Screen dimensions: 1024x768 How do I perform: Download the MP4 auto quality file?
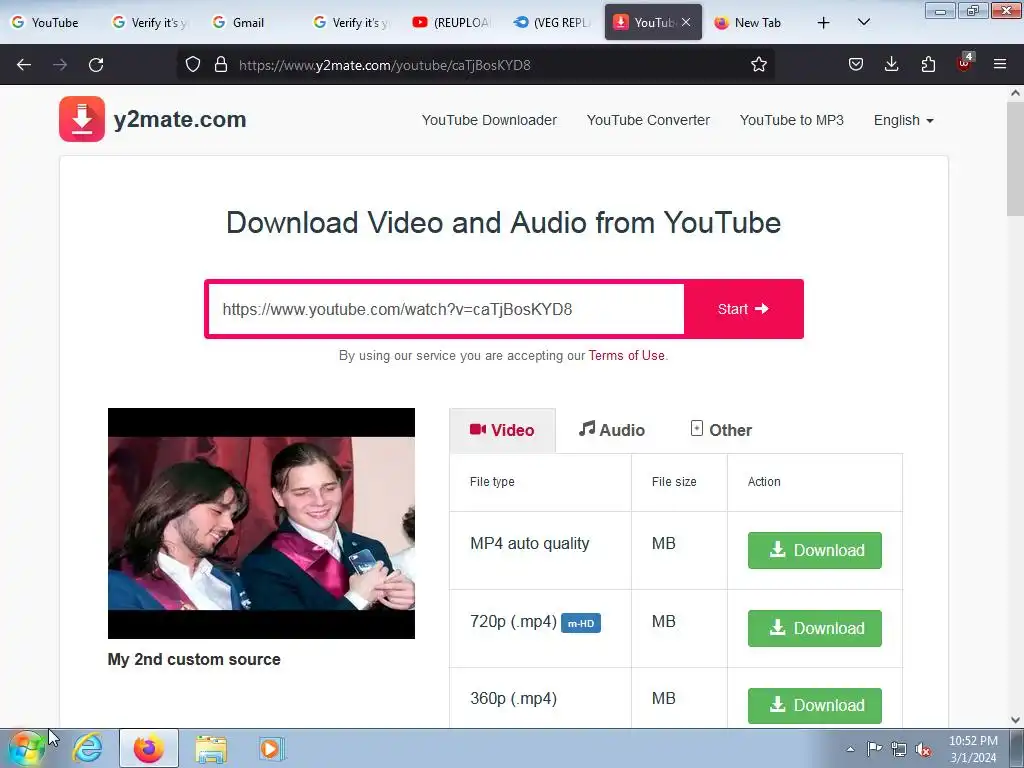pyautogui.click(x=814, y=550)
